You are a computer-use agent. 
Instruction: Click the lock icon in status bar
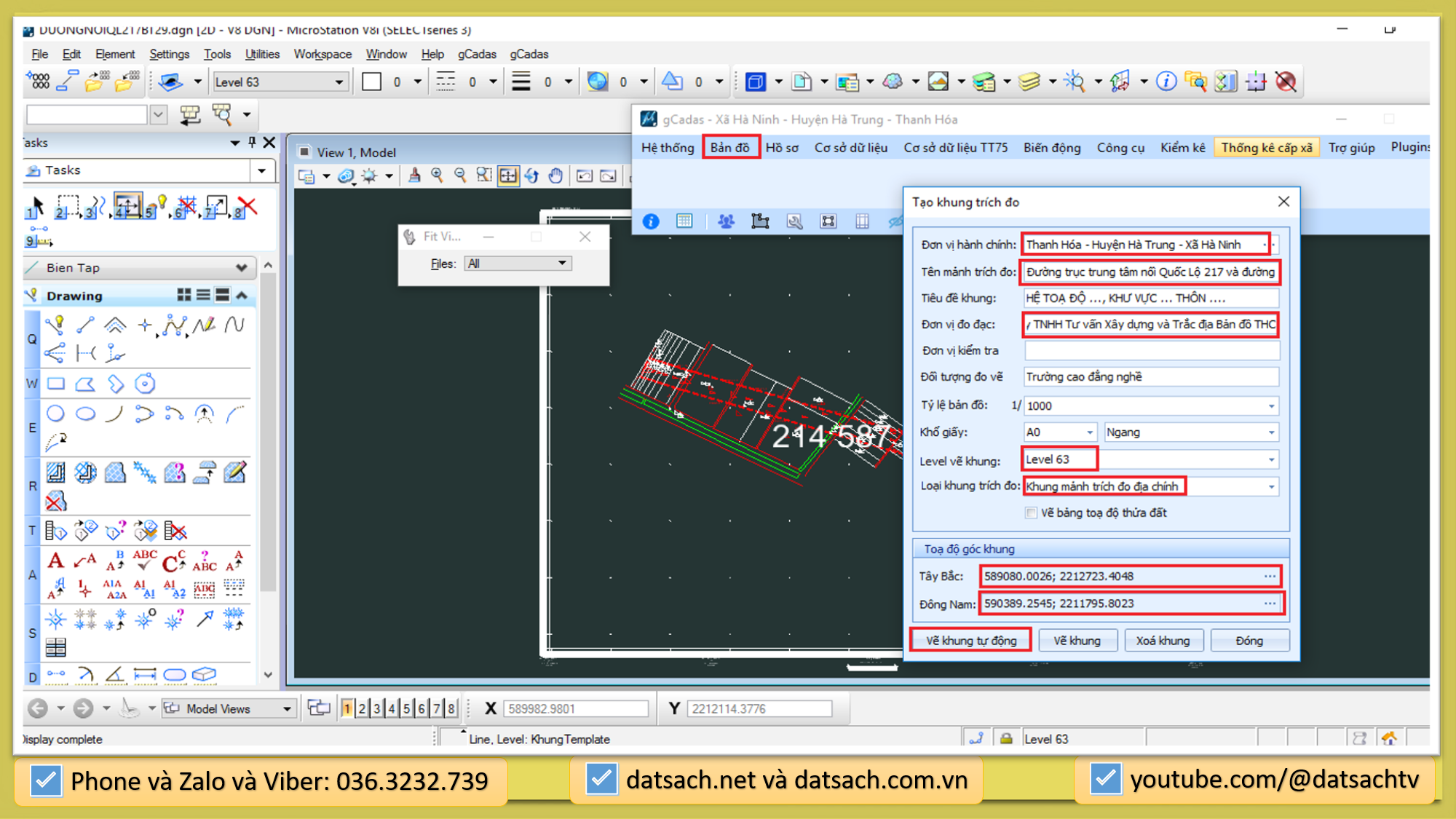1006,738
